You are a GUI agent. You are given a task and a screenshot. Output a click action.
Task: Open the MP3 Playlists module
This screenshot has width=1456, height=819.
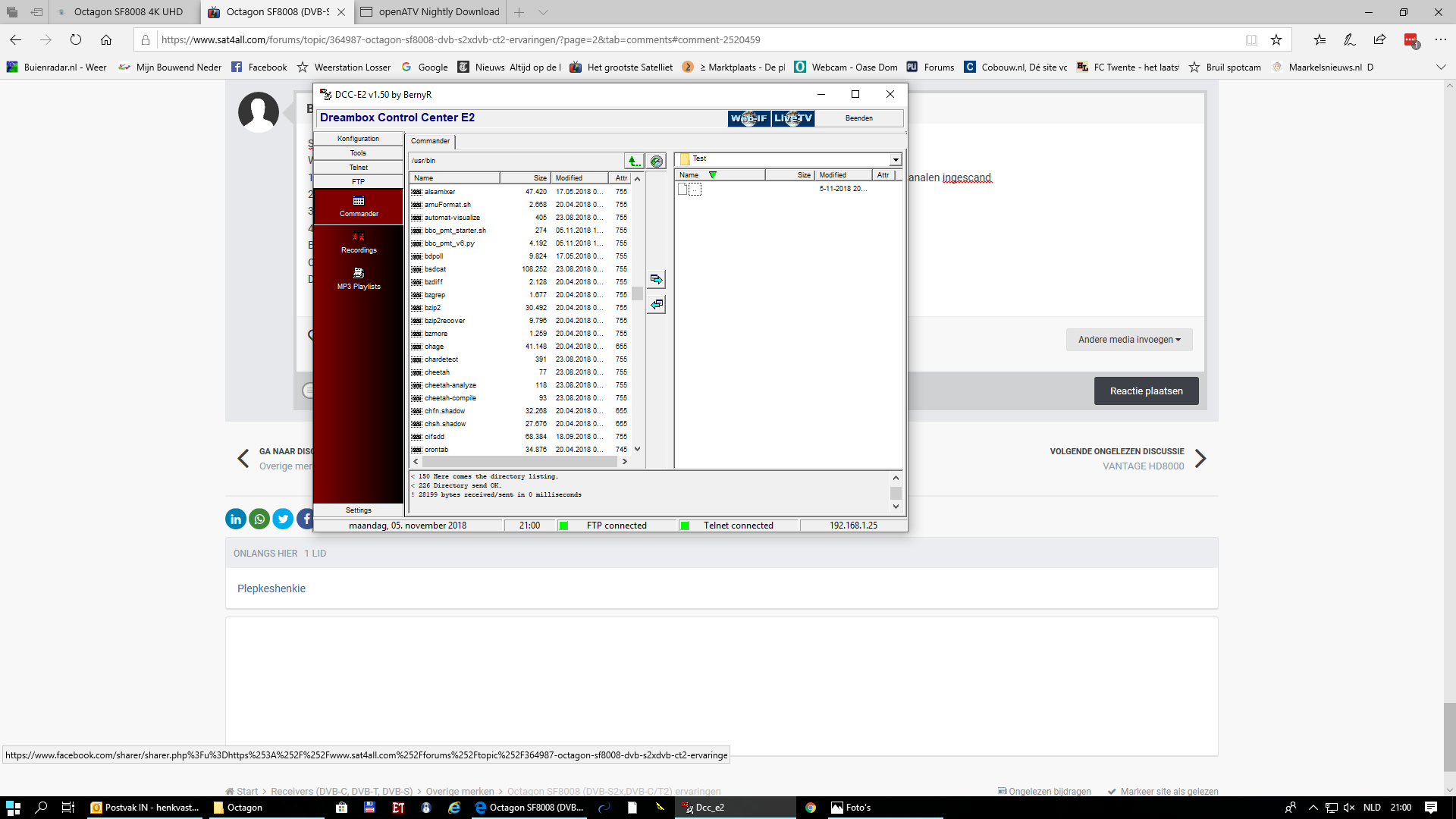tap(359, 279)
